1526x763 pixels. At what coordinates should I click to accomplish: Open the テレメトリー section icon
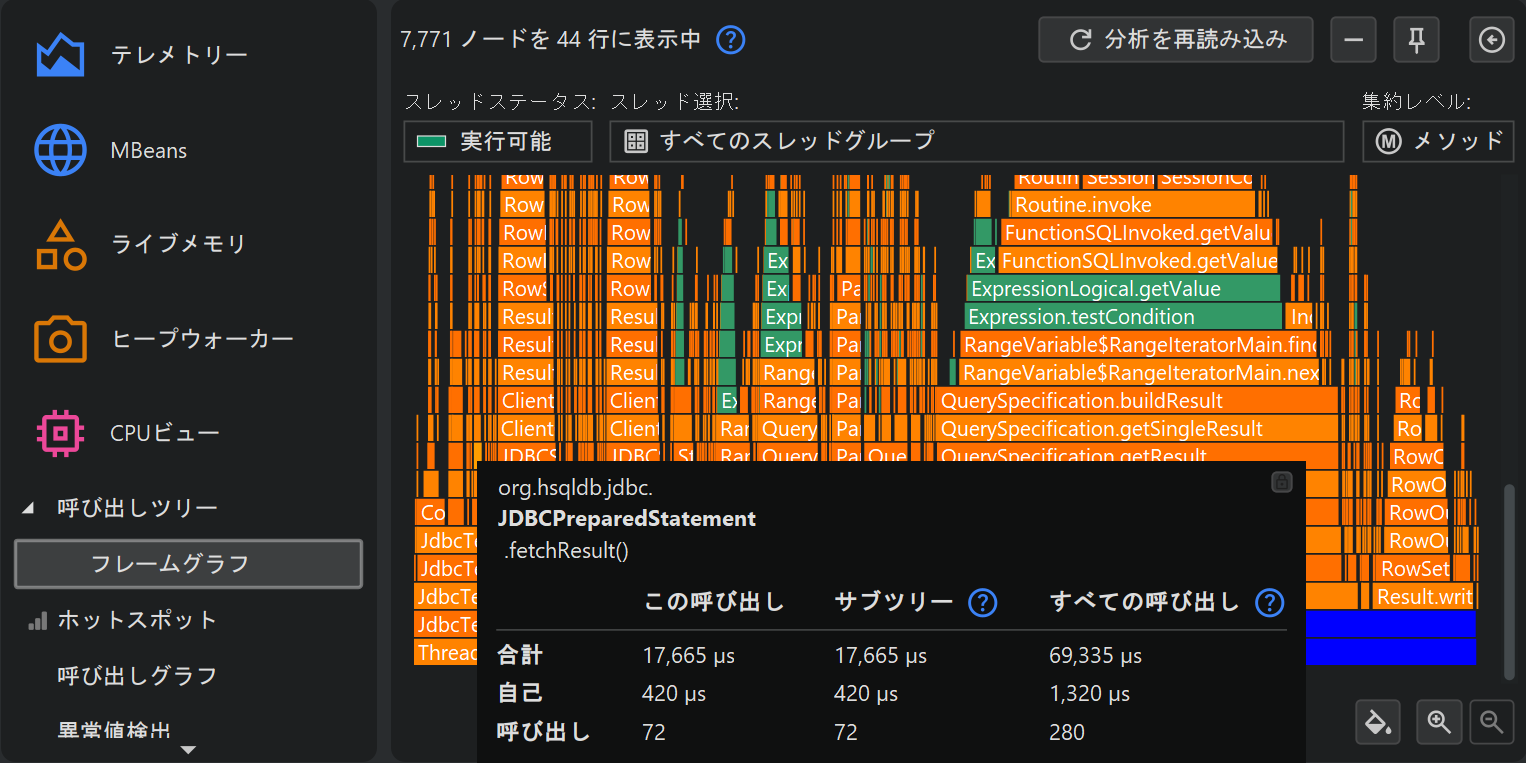pos(60,56)
